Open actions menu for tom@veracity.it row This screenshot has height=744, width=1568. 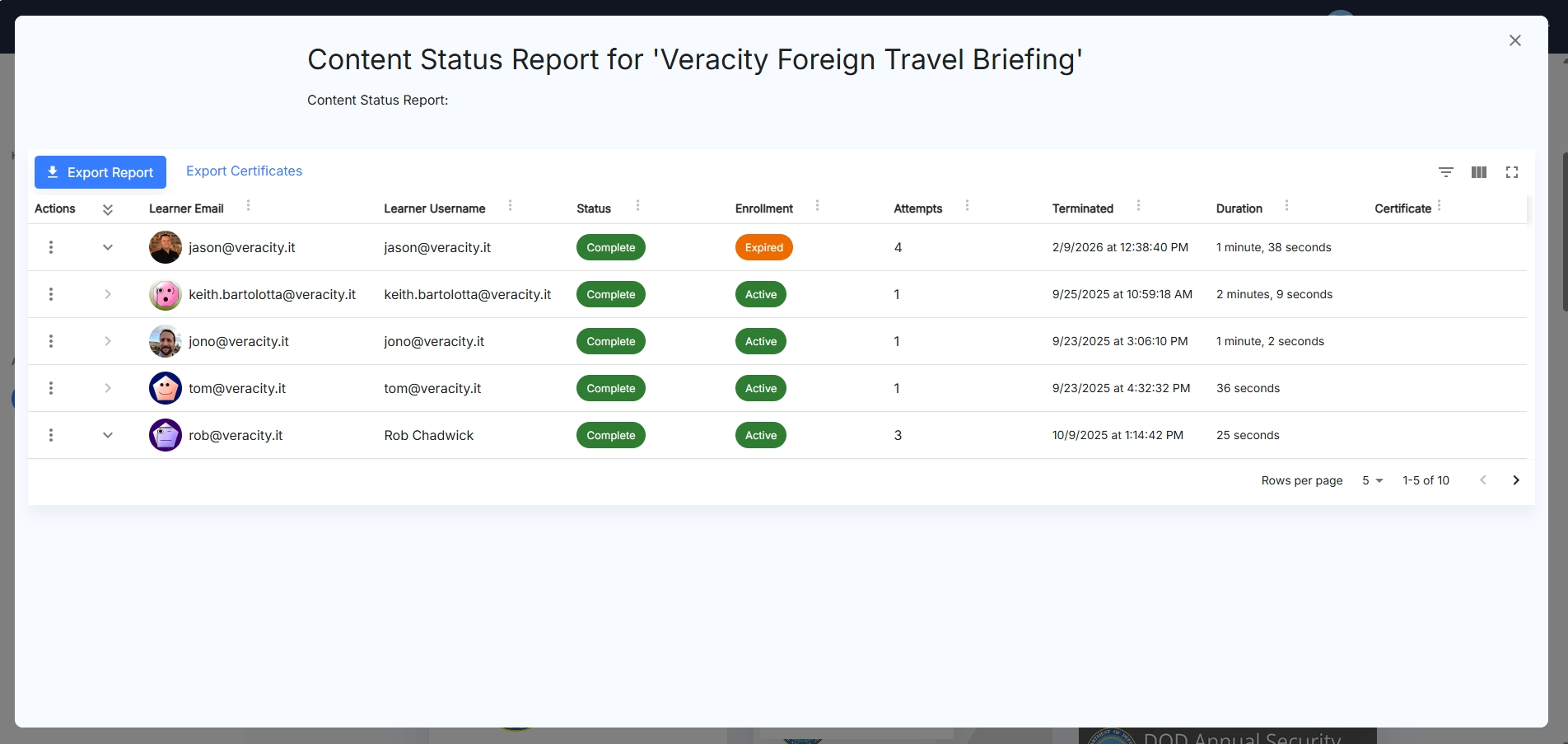[51, 388]
